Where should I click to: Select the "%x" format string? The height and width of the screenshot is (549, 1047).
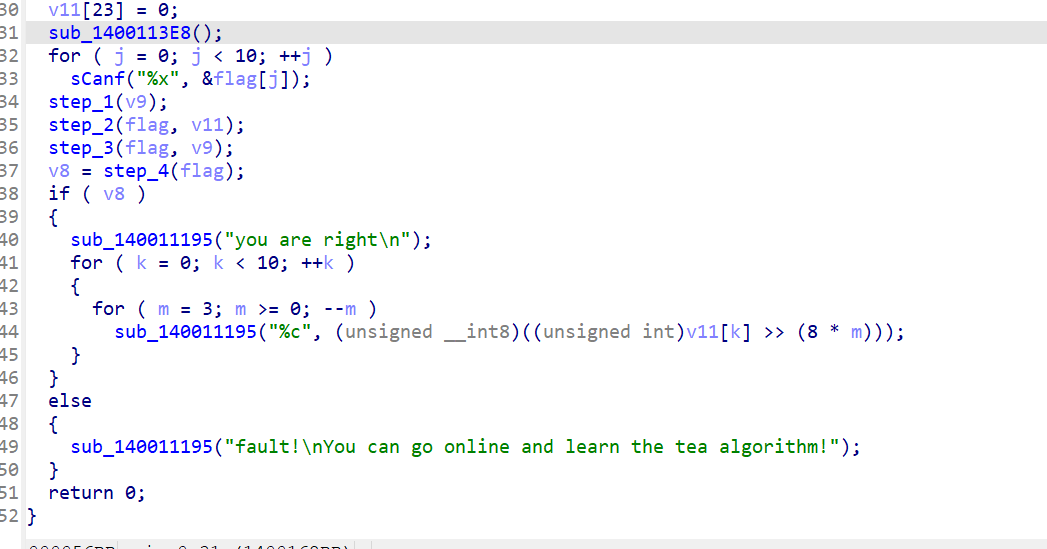[x=158, y=79]
